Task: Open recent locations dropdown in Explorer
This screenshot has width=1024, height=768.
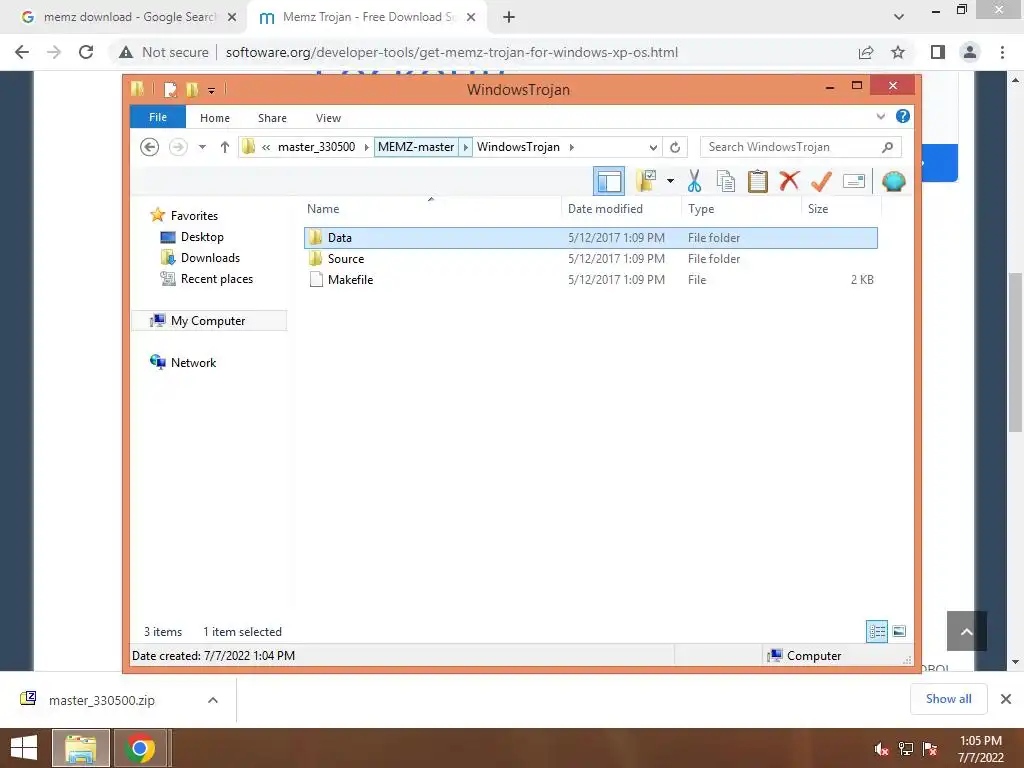Action: pos(202,147)
